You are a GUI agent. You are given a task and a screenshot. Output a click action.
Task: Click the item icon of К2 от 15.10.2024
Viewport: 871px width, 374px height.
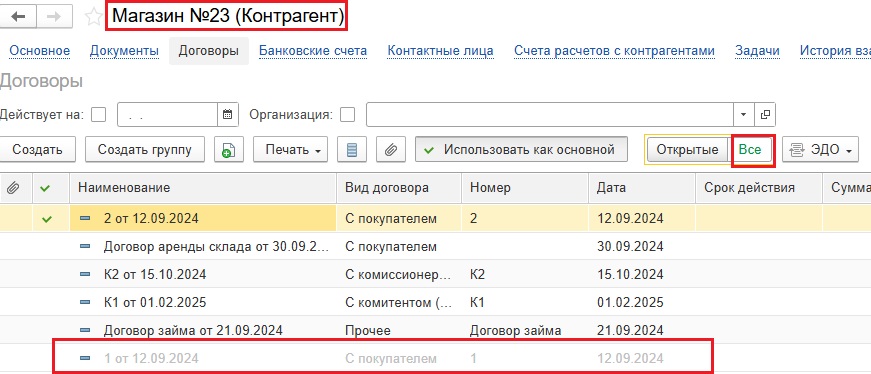[x=85, y=275]
